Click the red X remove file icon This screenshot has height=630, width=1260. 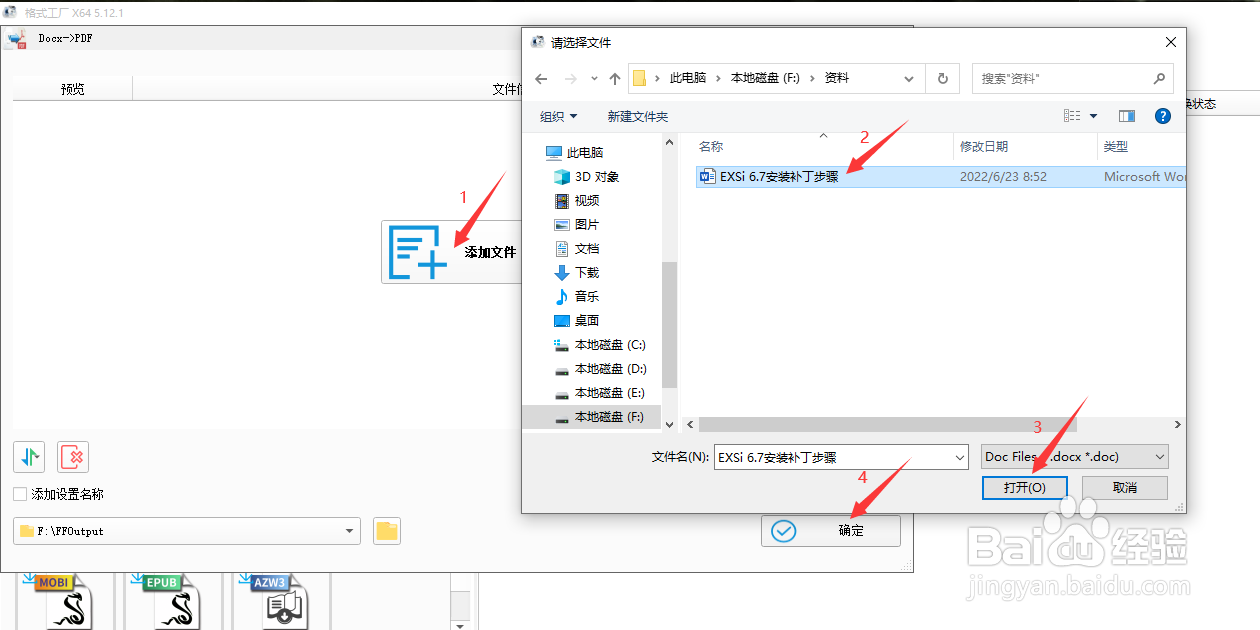[x=72, y=457]
